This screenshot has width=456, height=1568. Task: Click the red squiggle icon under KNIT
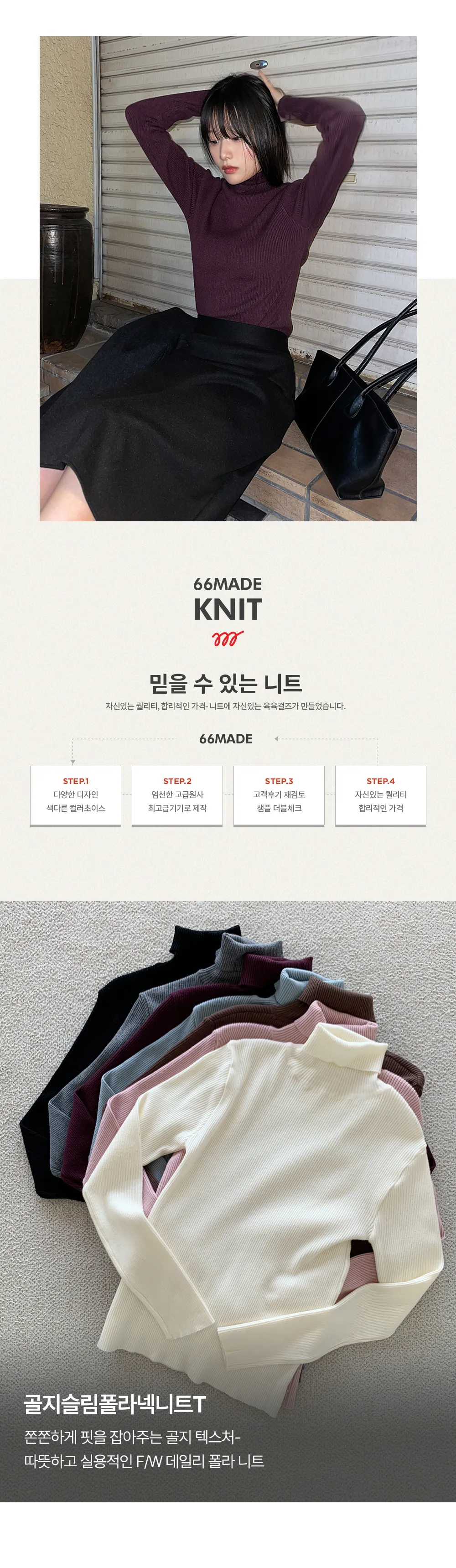[x=228, y=639]
